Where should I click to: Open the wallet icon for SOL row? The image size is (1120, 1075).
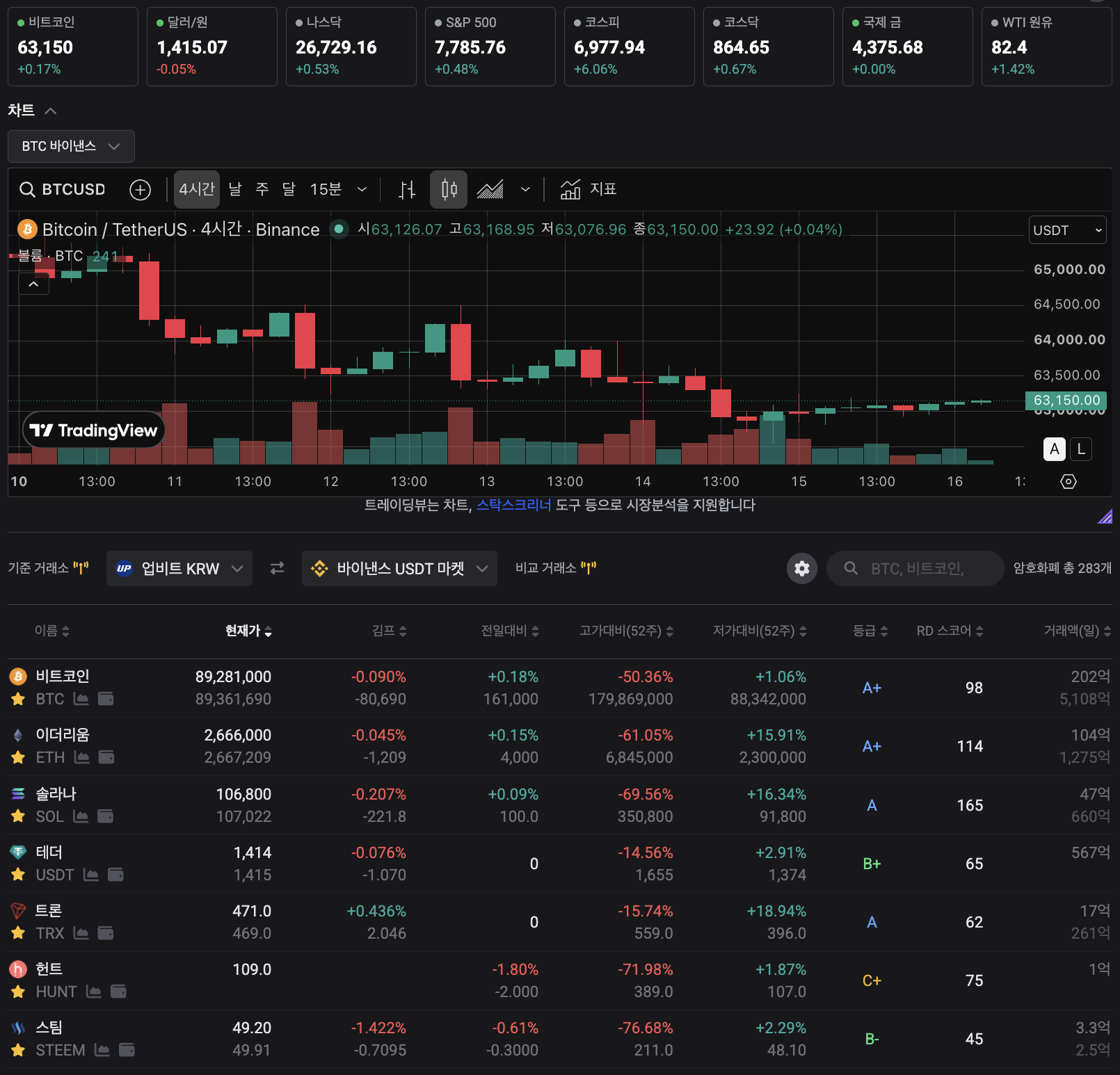click(105, 816)
